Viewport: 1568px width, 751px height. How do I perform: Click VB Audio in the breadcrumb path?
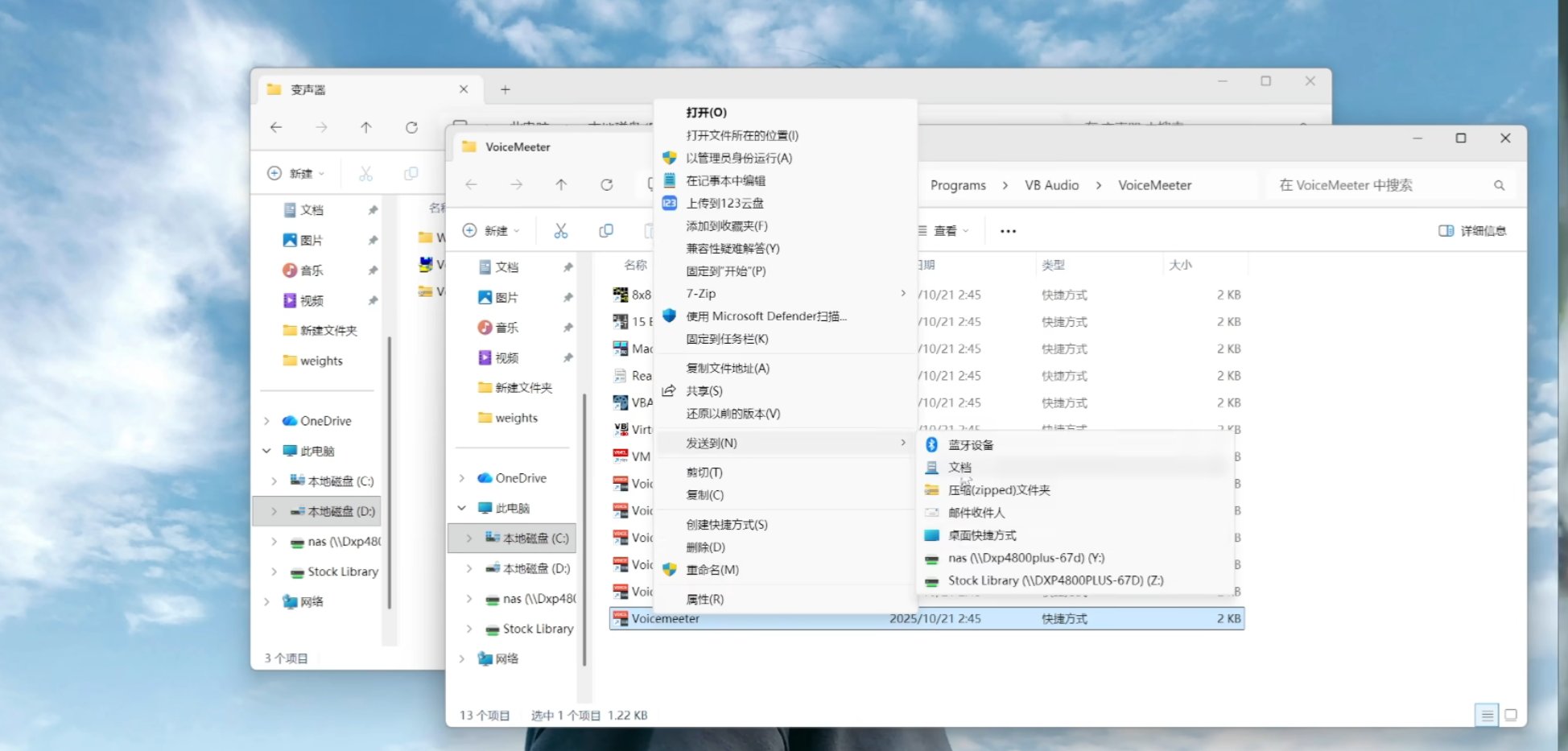[x=1051, y=185]
